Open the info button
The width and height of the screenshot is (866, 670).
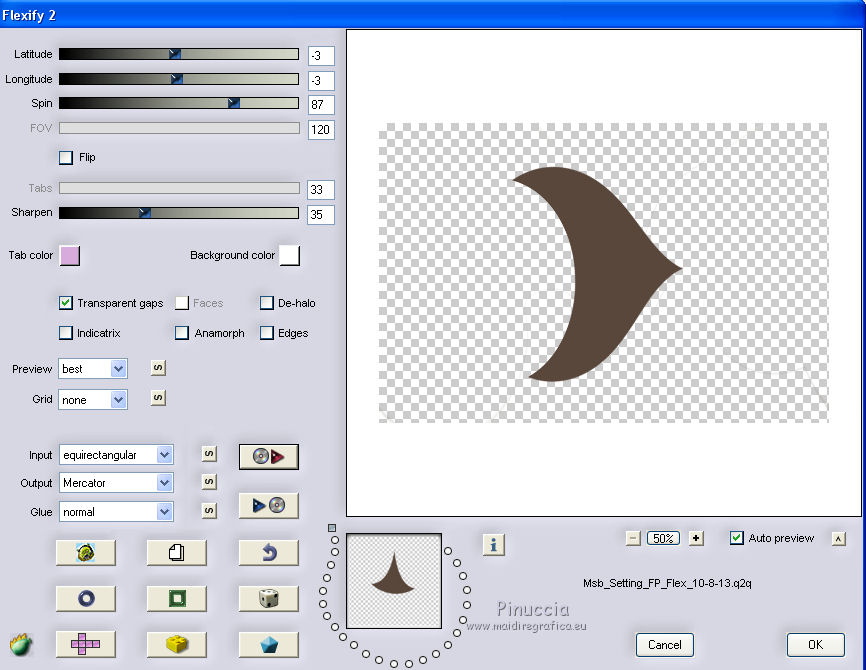[493, 545]
